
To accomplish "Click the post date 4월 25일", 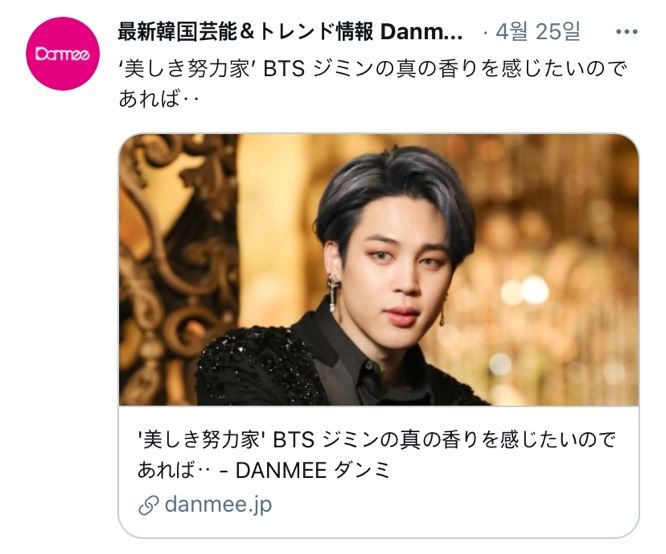I will [x=538, y=31].
